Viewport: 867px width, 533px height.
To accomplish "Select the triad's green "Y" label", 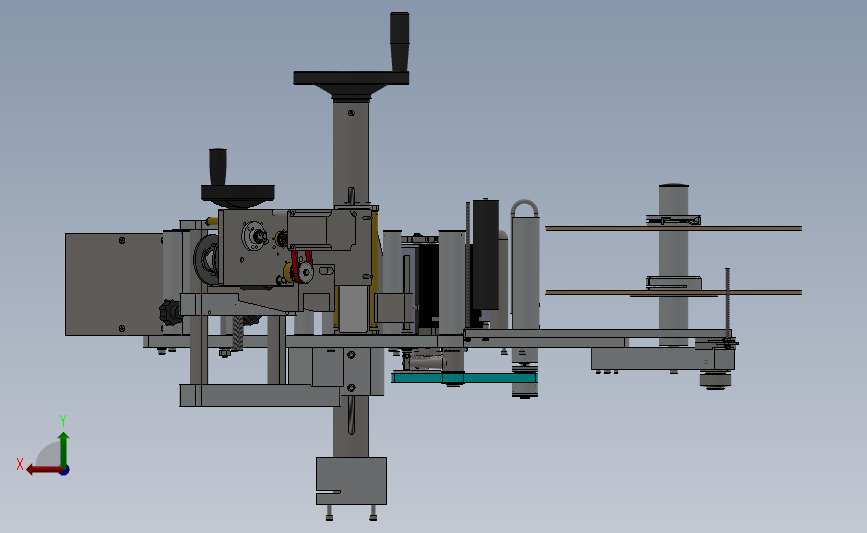I will tap(63, 421).
